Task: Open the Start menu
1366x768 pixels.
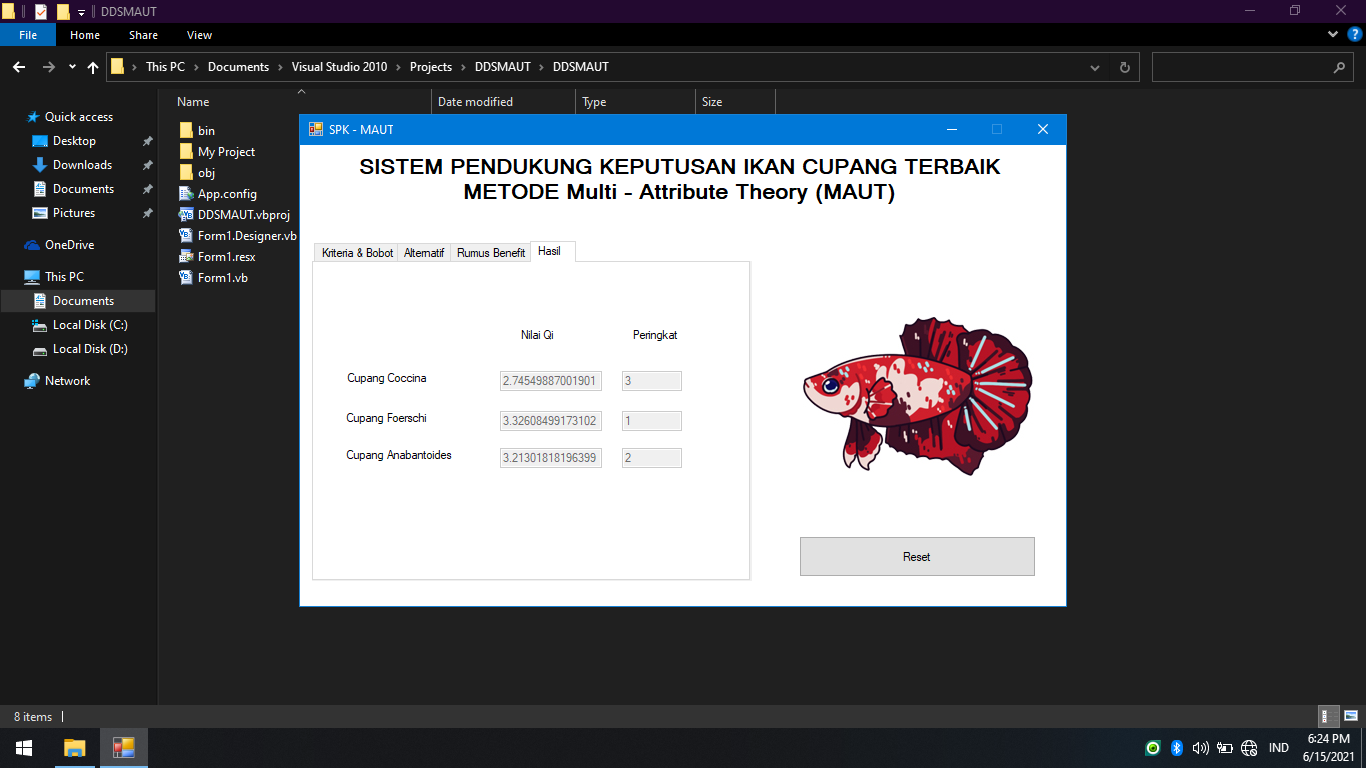Action: (22, 747)
